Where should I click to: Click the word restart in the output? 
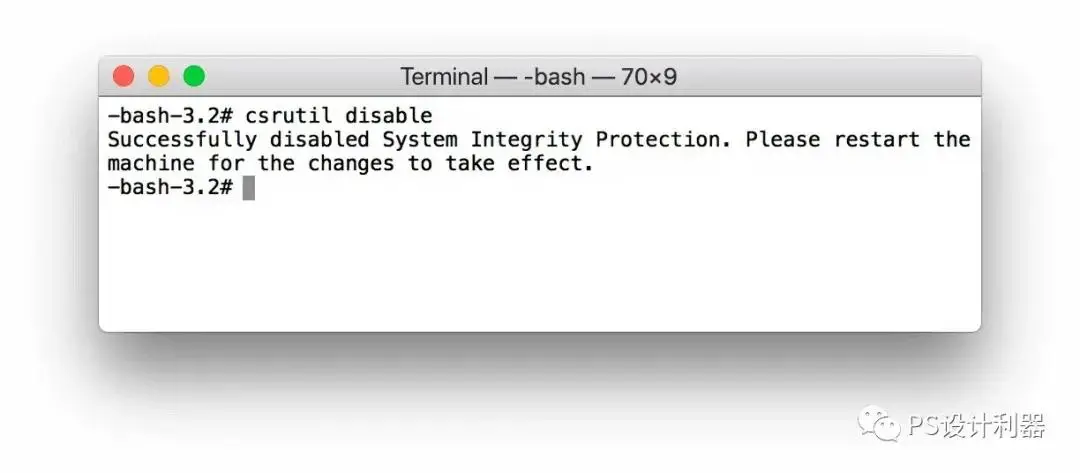(x=877, y=140)
